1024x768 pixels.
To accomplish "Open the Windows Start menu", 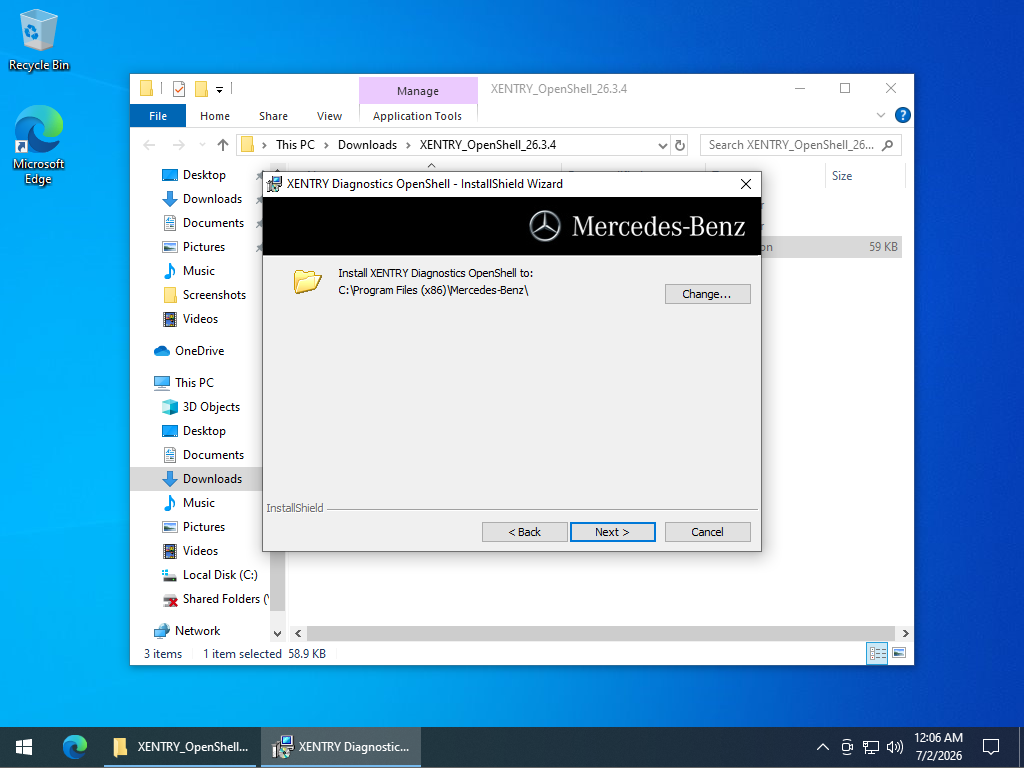I will [24, 746].
